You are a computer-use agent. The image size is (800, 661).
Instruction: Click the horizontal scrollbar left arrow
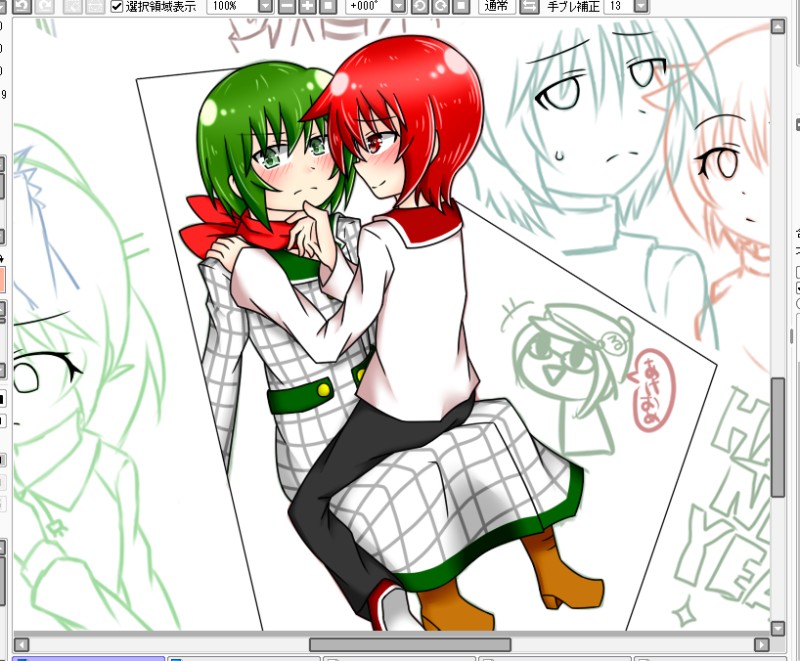click(21, 645)
